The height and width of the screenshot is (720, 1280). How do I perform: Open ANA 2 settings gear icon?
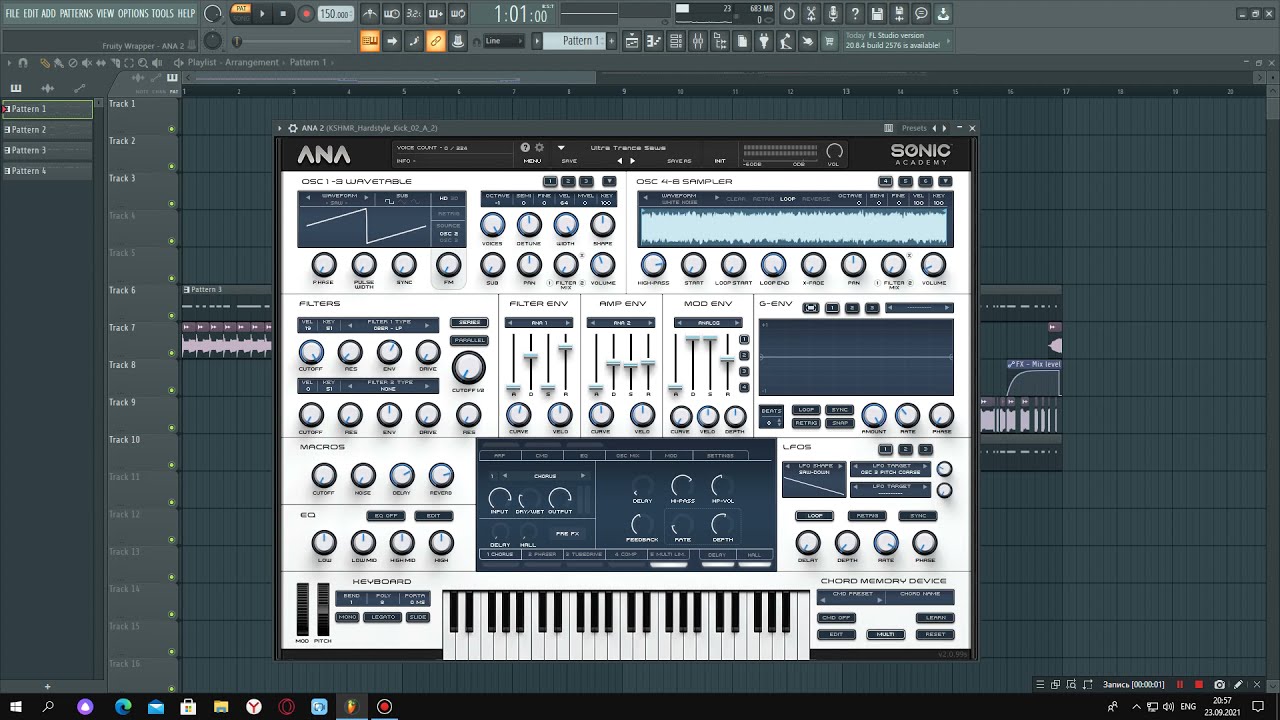pos(540,148)
